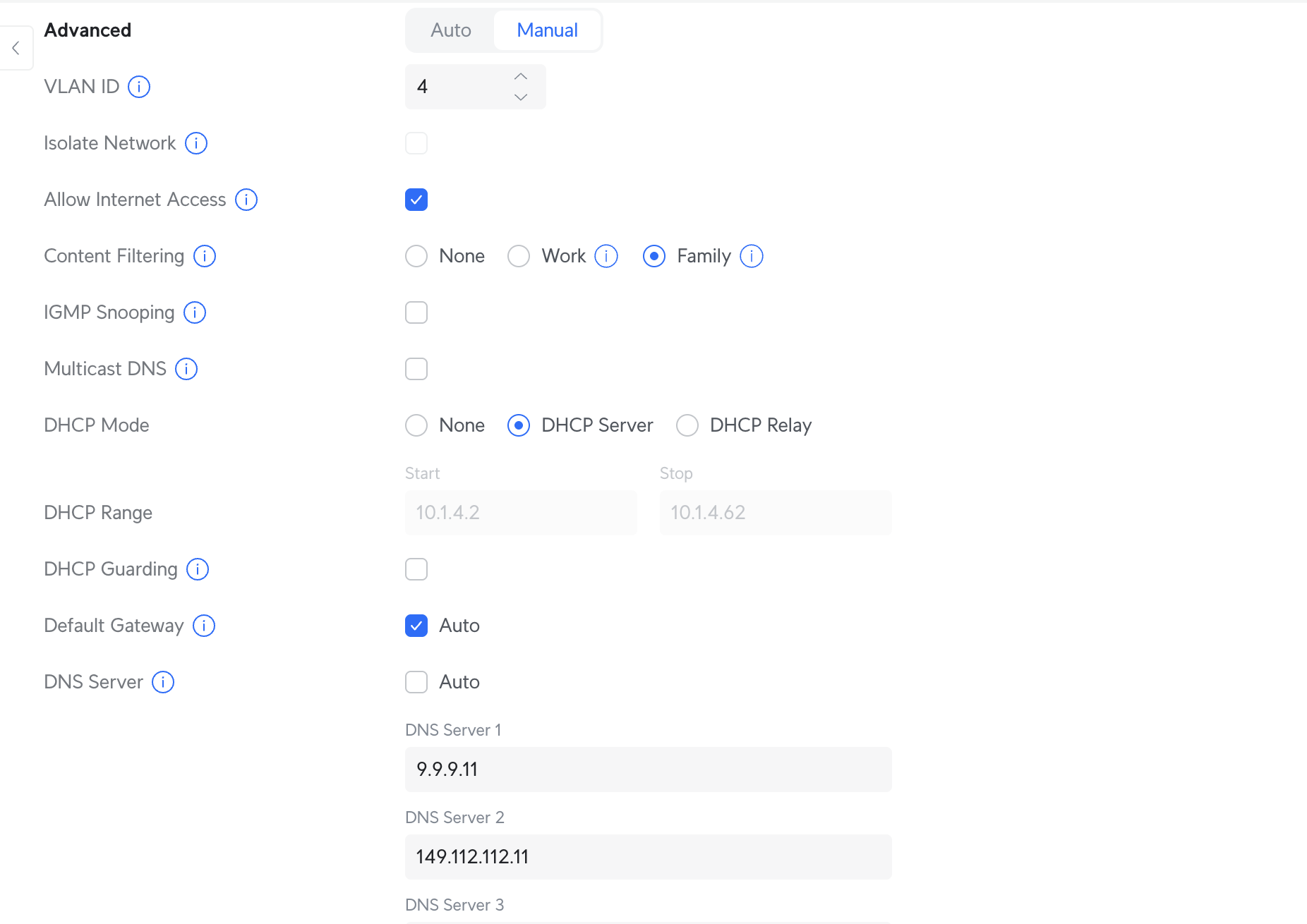Viewport: 1307px width, 924px height.
Task: Click the DHCP Guarding info icon
Action: [x=198, y=569]
